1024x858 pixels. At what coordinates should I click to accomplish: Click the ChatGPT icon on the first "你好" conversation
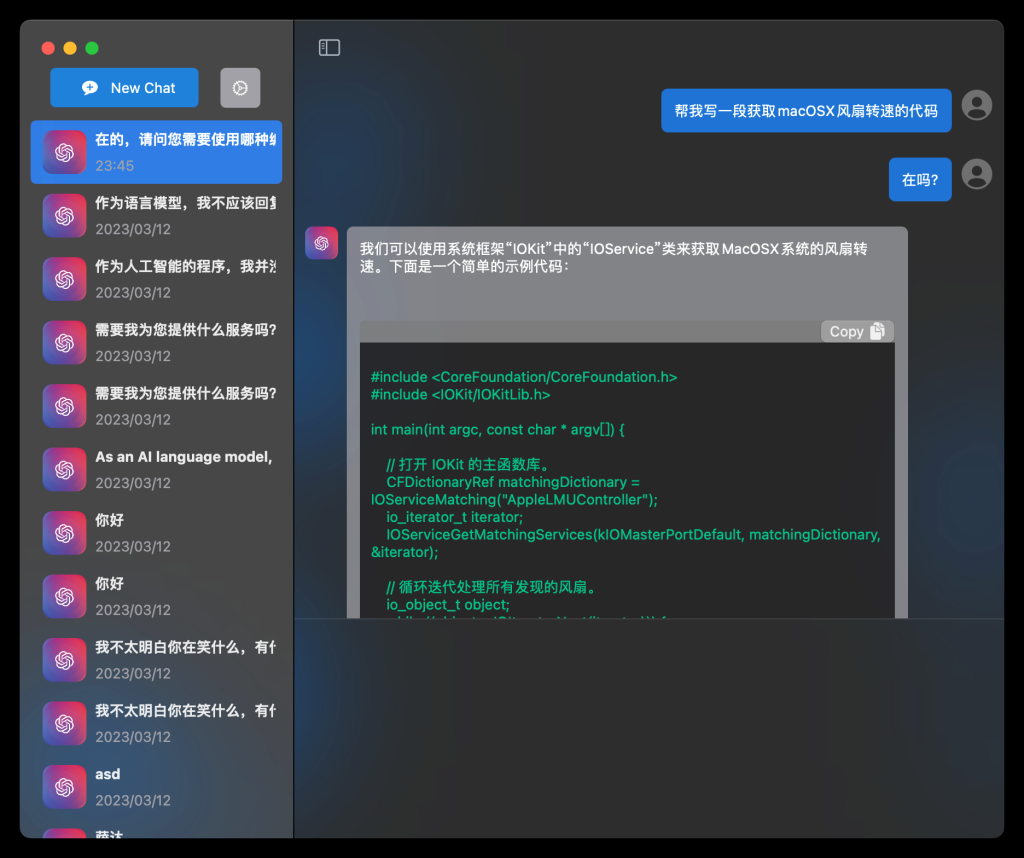click(64, 533)
